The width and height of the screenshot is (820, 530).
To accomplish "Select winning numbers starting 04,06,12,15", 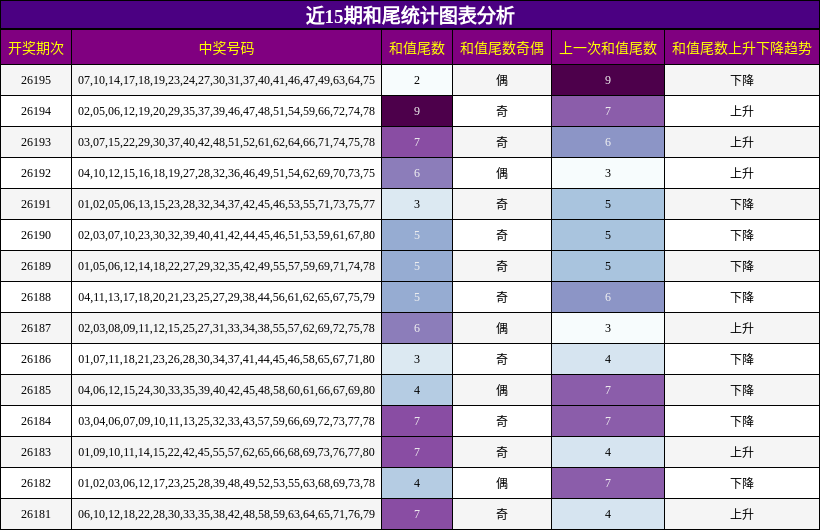I will pyautogui.click(x=226, y=390).
